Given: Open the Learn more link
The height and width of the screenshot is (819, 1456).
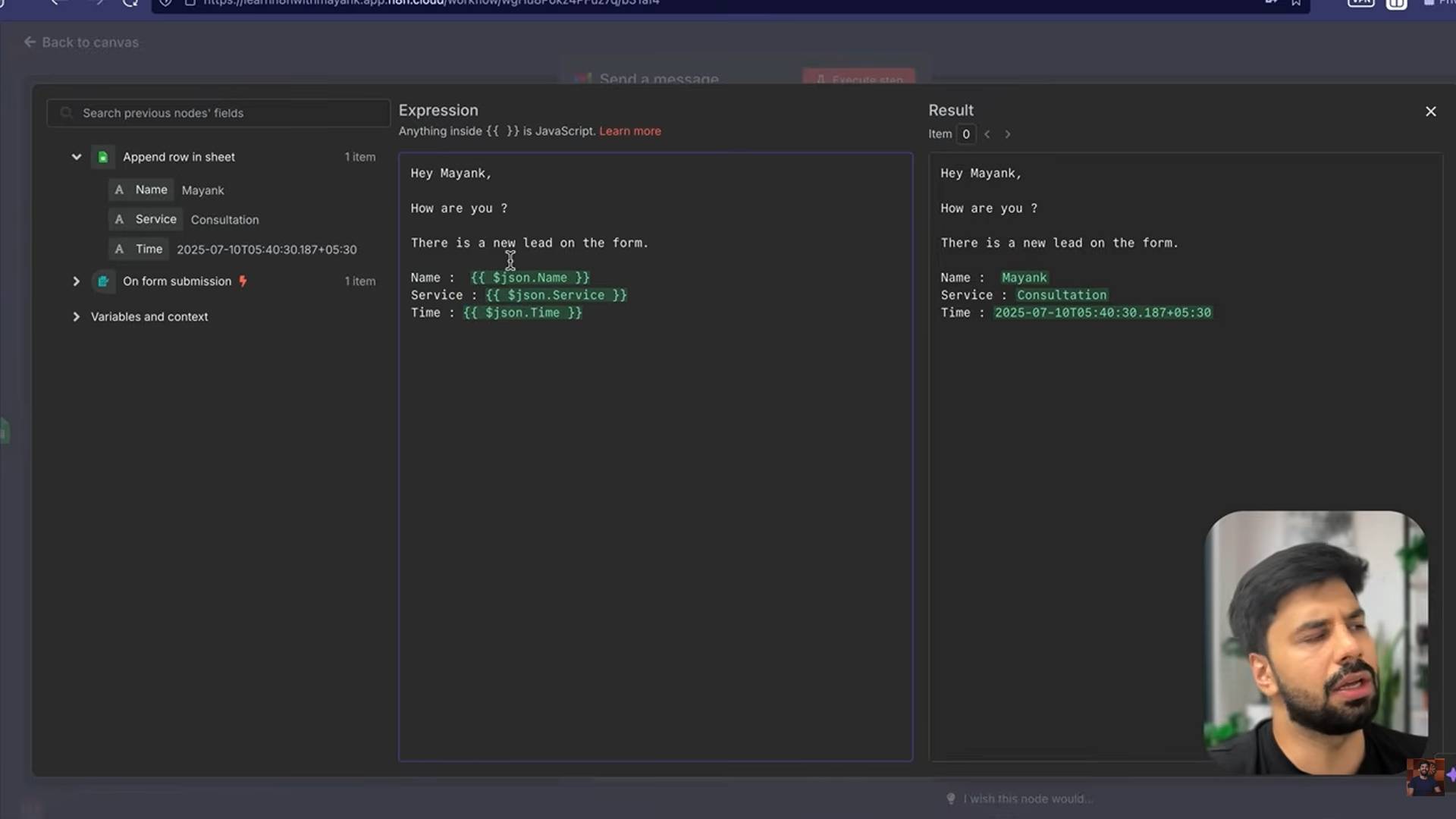Looking at the screenshot, I should coord(630,131).
